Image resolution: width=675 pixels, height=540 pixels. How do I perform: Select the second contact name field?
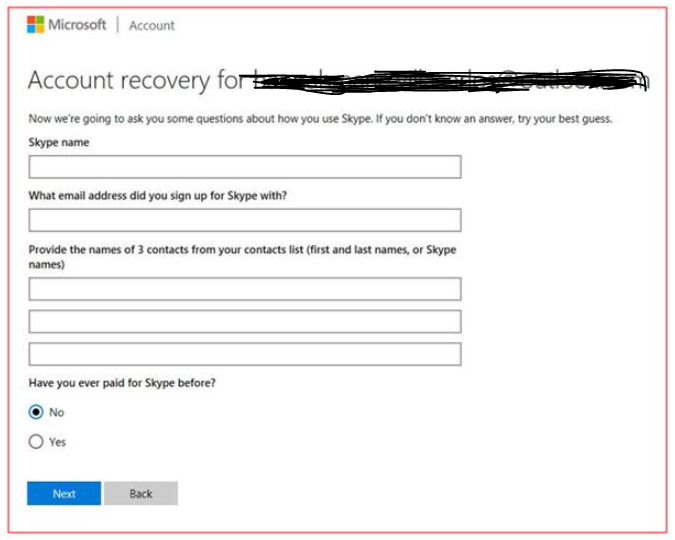click(x=245, y=322)
